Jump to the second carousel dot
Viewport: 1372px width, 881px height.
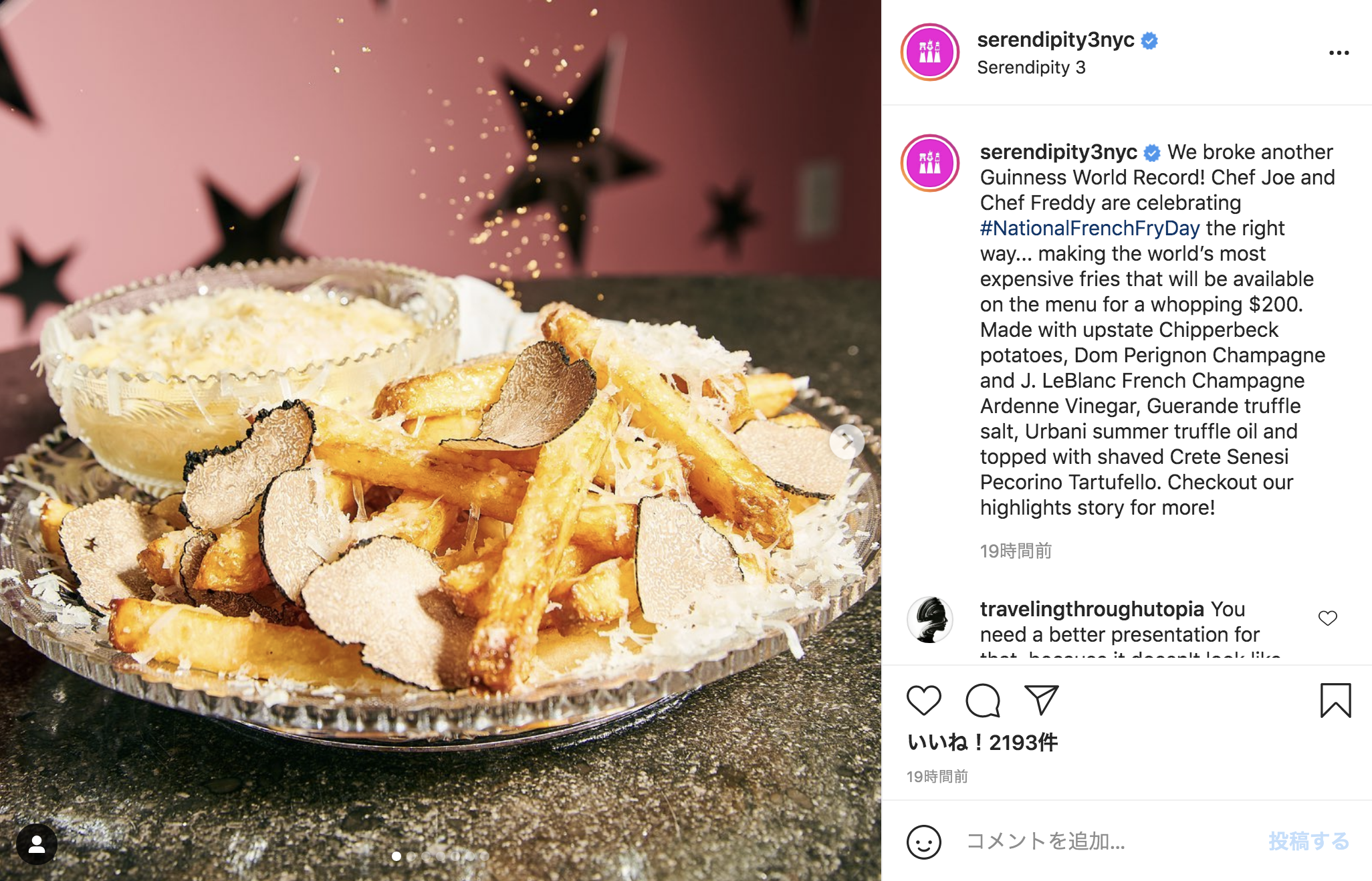(411, 856)
